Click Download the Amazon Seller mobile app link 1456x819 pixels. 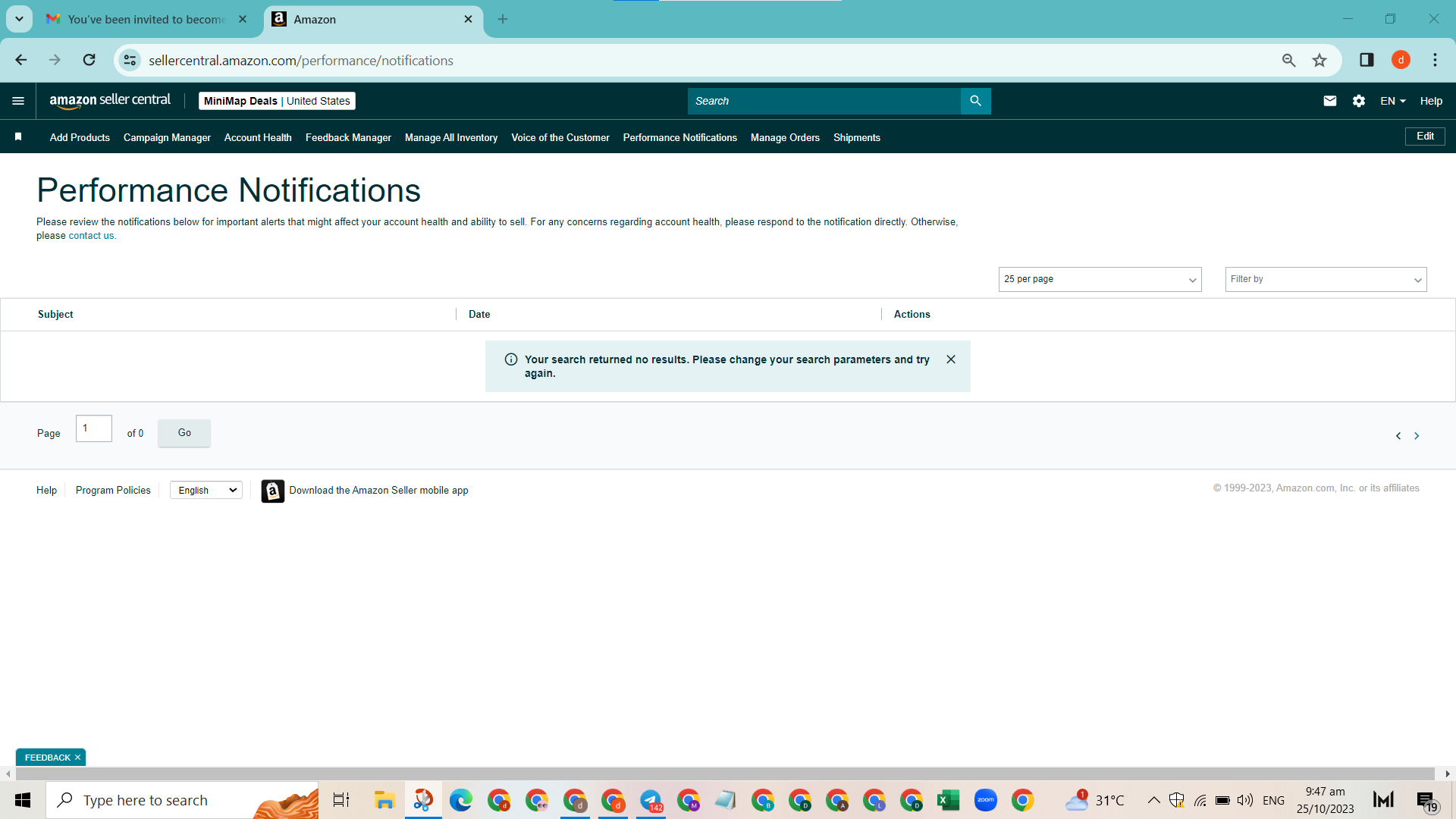tap(378, 491)
